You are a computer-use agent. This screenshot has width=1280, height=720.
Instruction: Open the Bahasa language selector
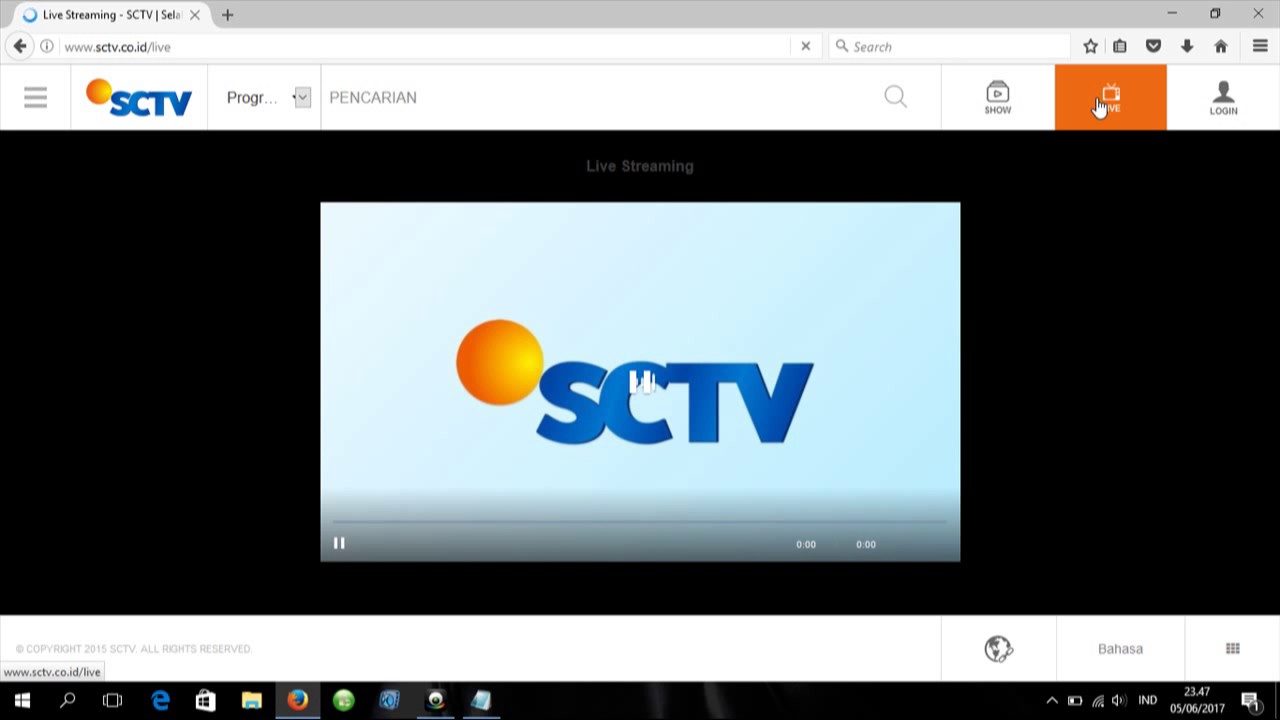(1120, 649)
